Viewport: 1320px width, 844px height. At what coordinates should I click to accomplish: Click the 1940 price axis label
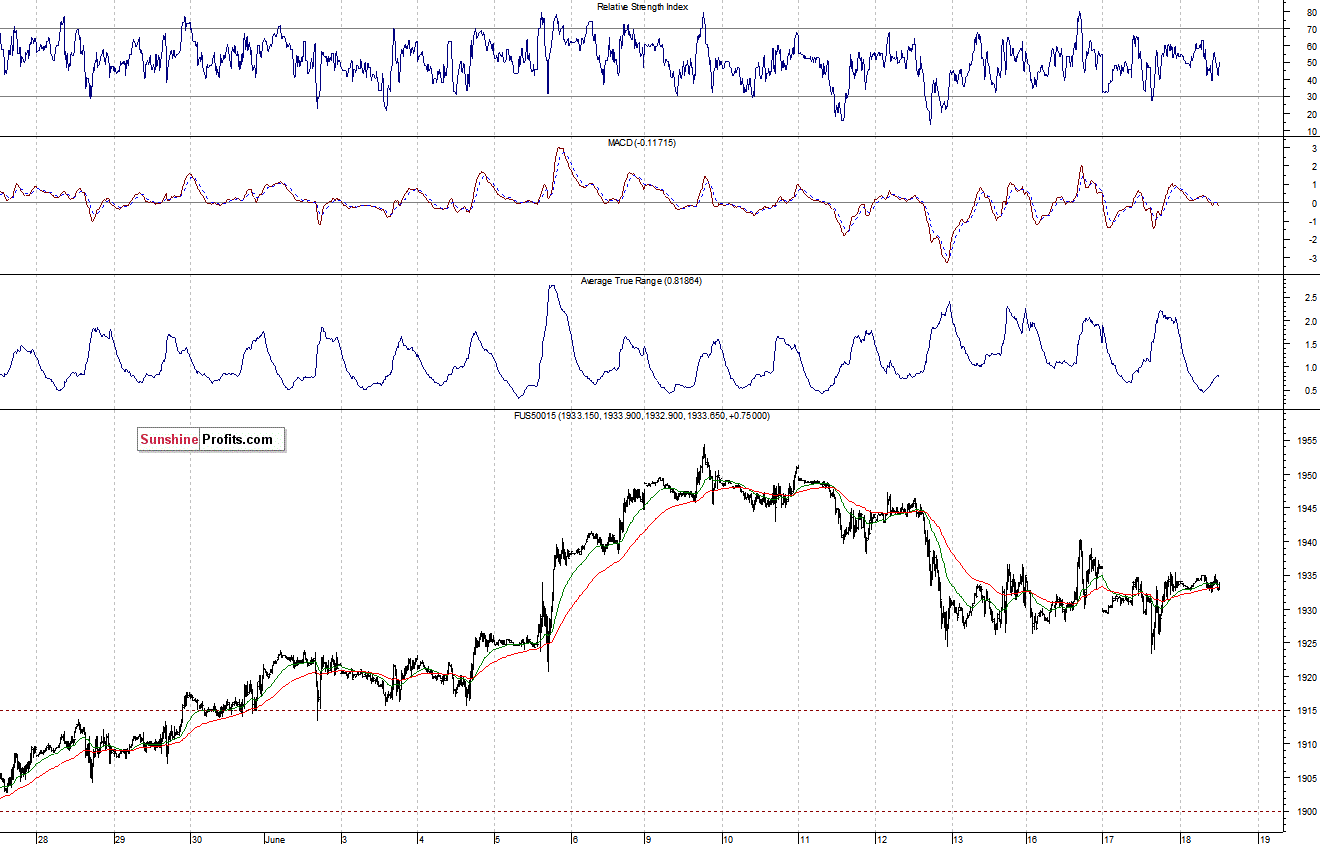(x=1307, y=542)
